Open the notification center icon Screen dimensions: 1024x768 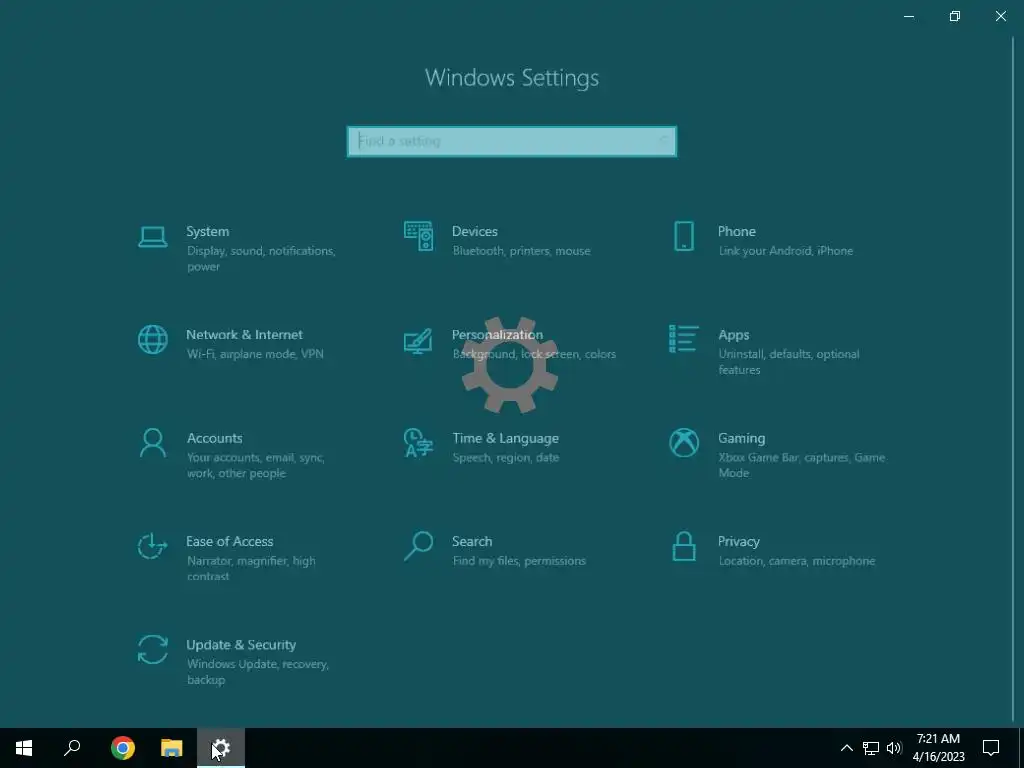[991, 748]
